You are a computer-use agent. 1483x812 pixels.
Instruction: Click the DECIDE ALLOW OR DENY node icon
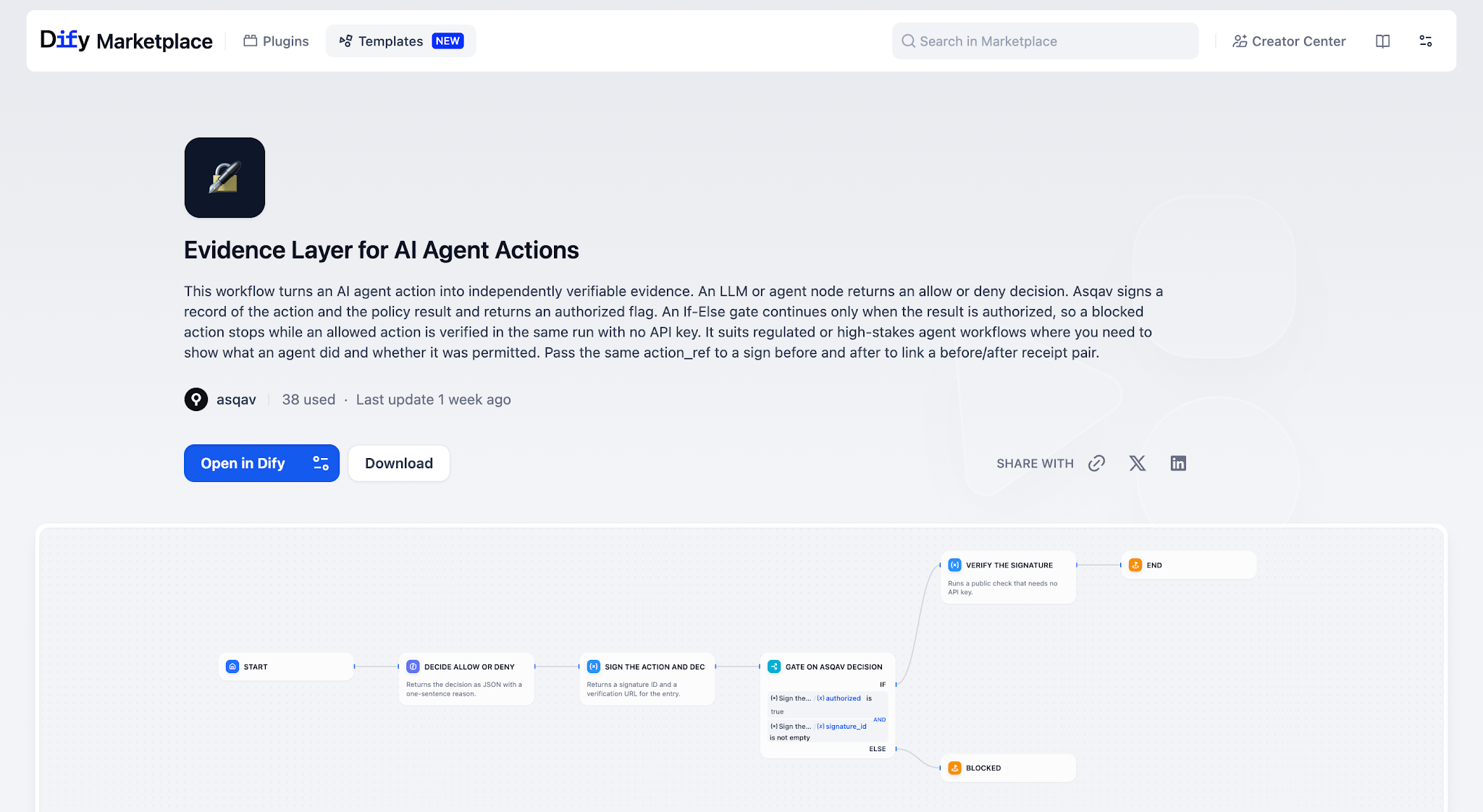click(x=413, y=667)
